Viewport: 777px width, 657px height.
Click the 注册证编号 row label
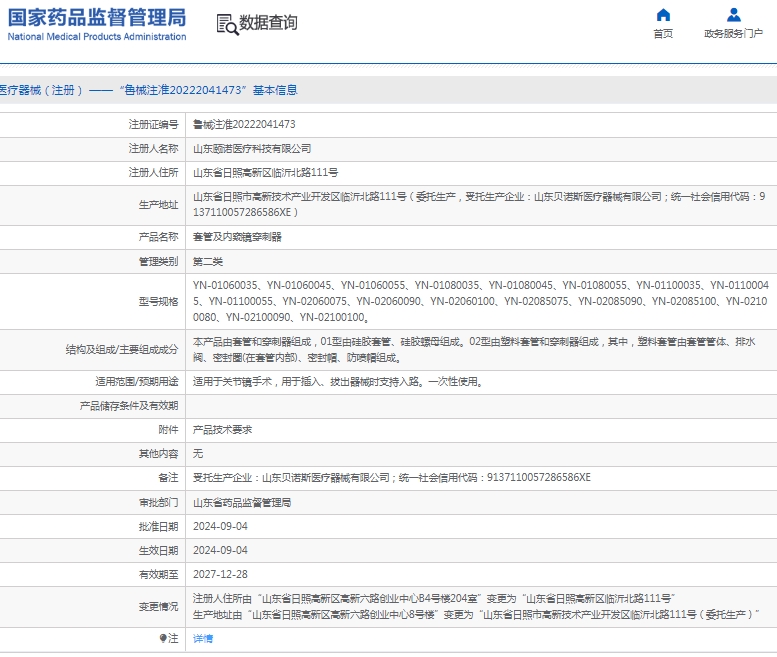point(153,124)
